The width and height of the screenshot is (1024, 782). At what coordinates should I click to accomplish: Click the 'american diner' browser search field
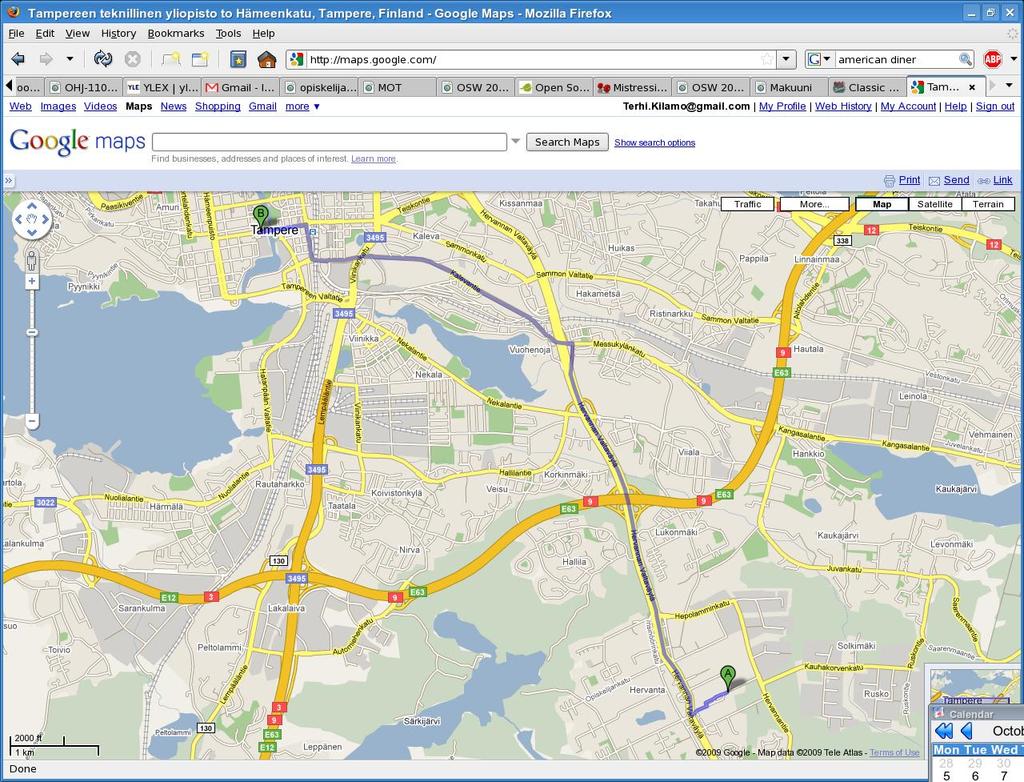[897, 59]
